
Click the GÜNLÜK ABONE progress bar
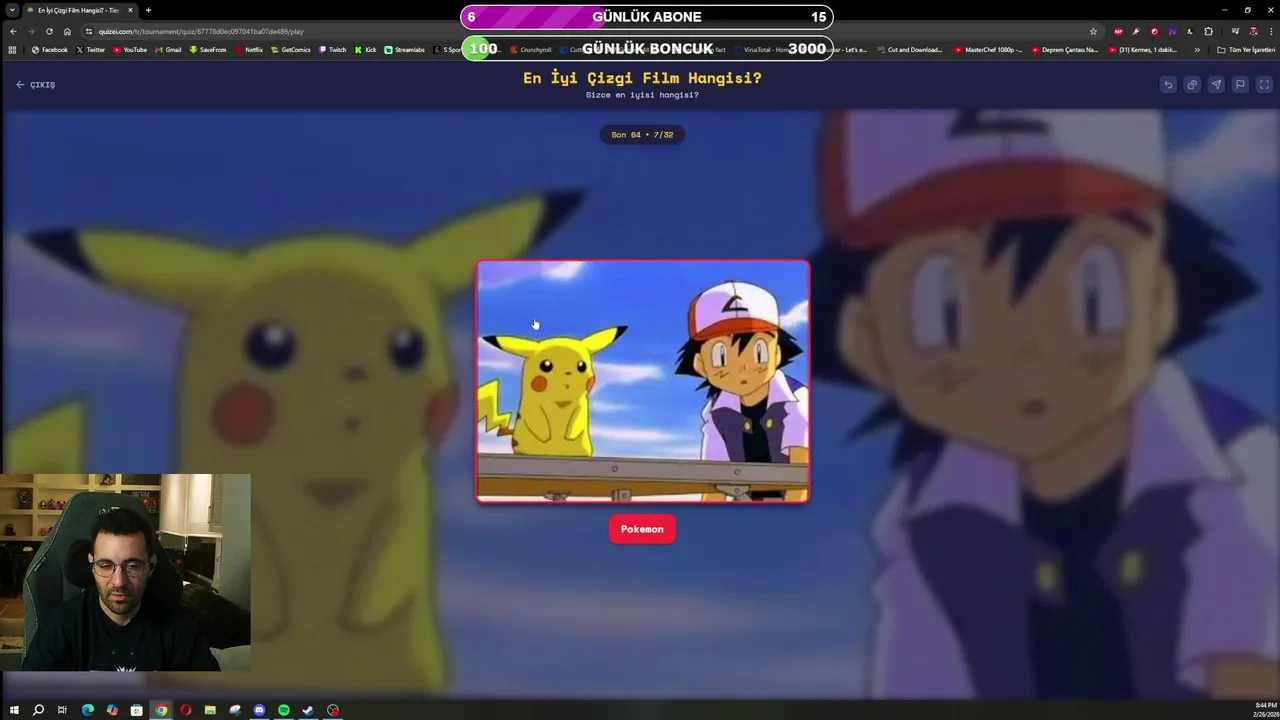coord(647,17)
